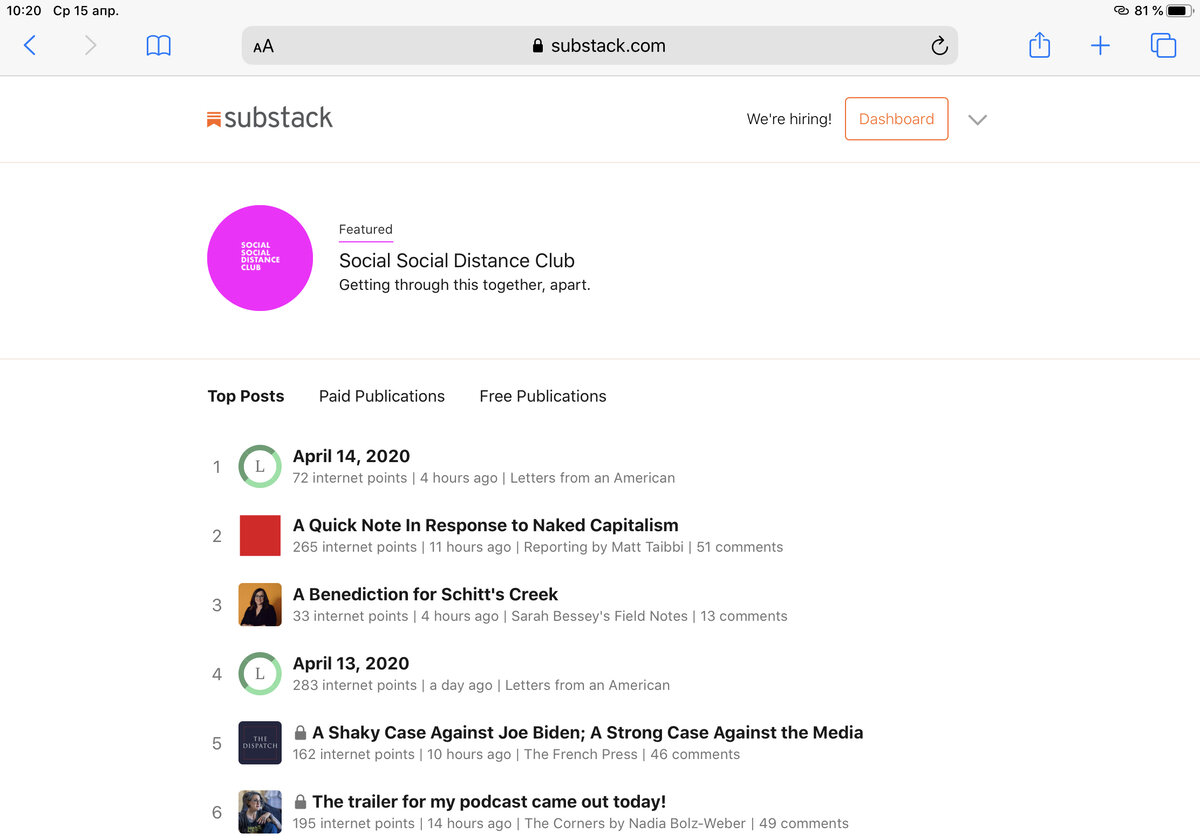This screenshot has height=840, width=1200.
Task: Expand the chevron menu next to Dashboard
Action: point(978,119)
